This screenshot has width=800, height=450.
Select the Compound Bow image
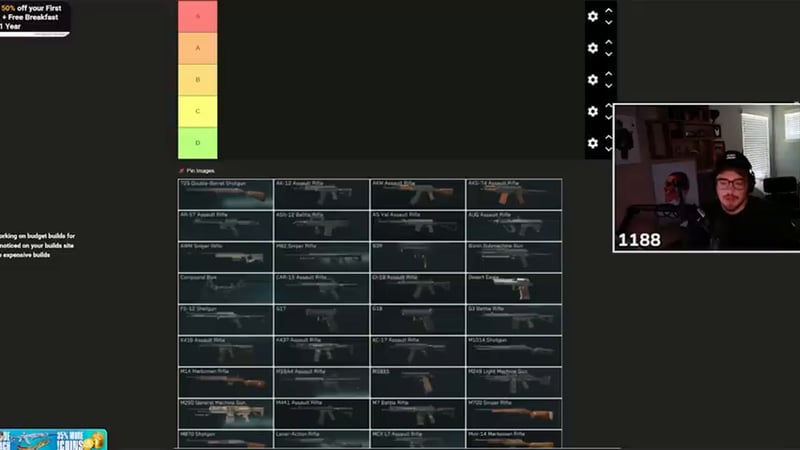pyautogui.click(x=226, y=288)
